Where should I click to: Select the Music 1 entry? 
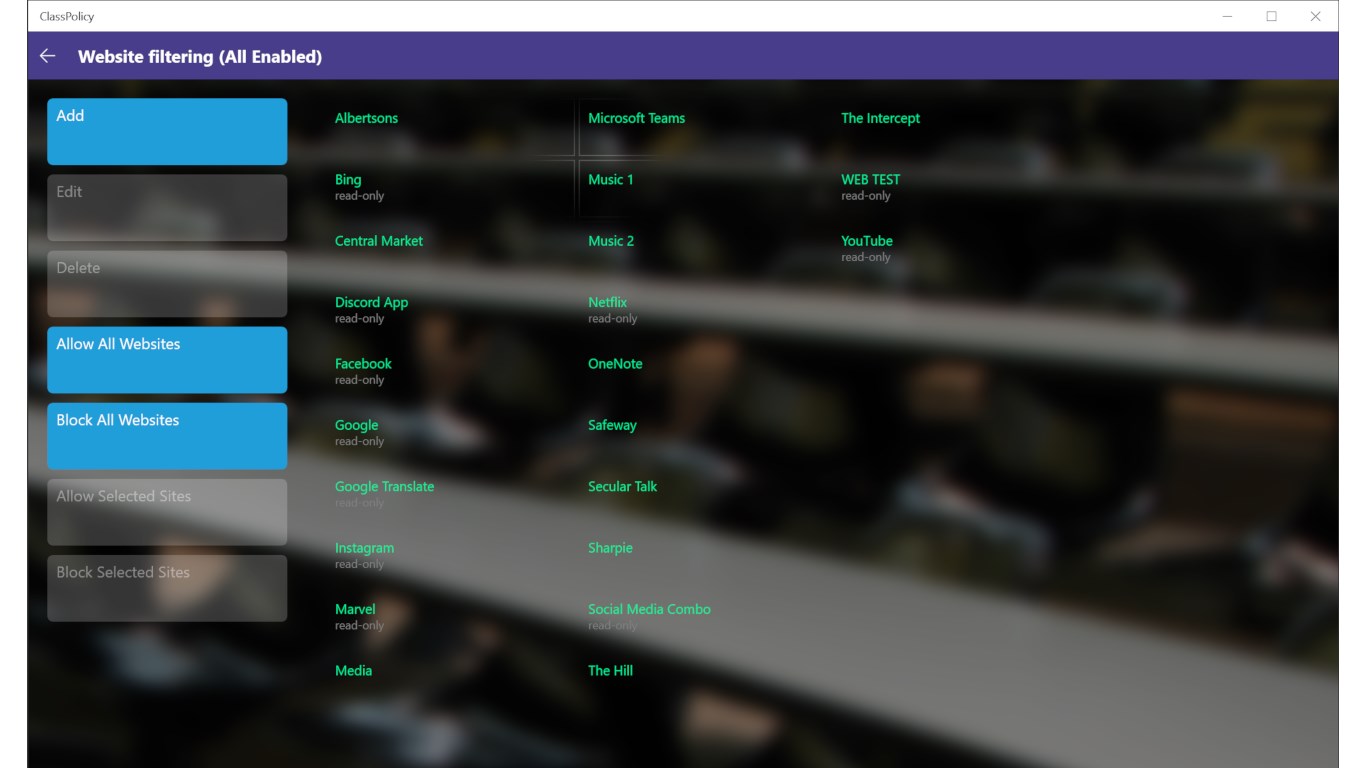tap(610, 180)
